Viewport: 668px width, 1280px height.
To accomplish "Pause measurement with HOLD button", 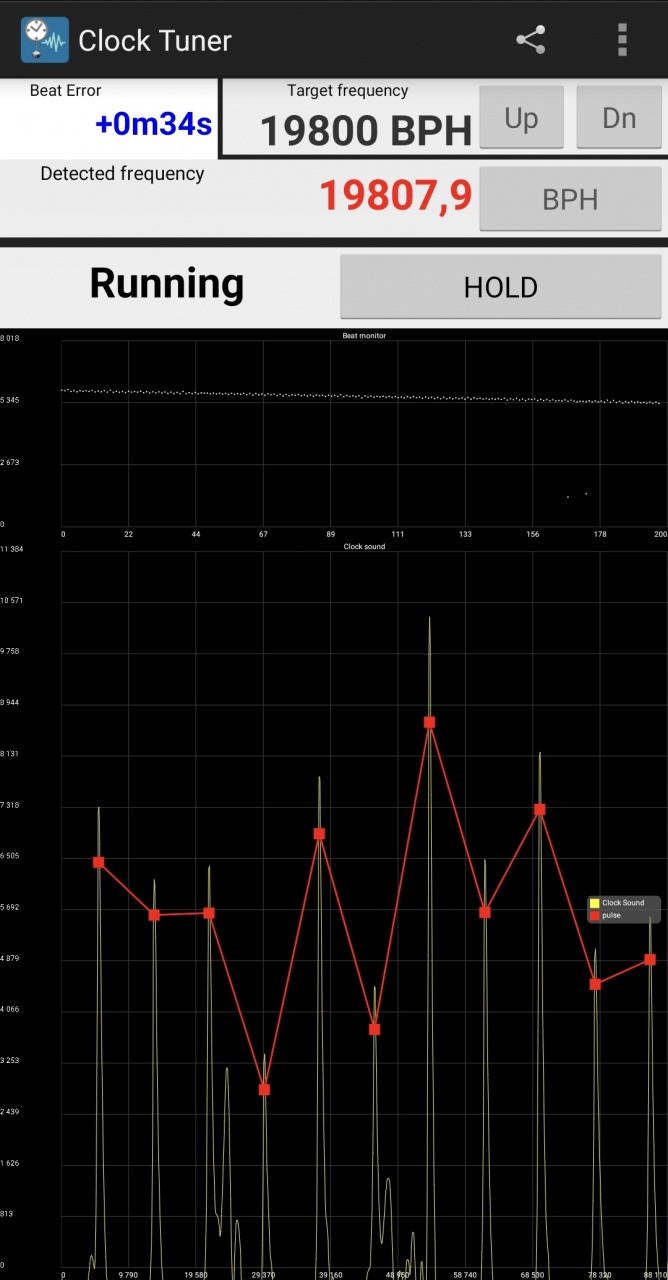I will pyautogui.click(x=500, y=287).
